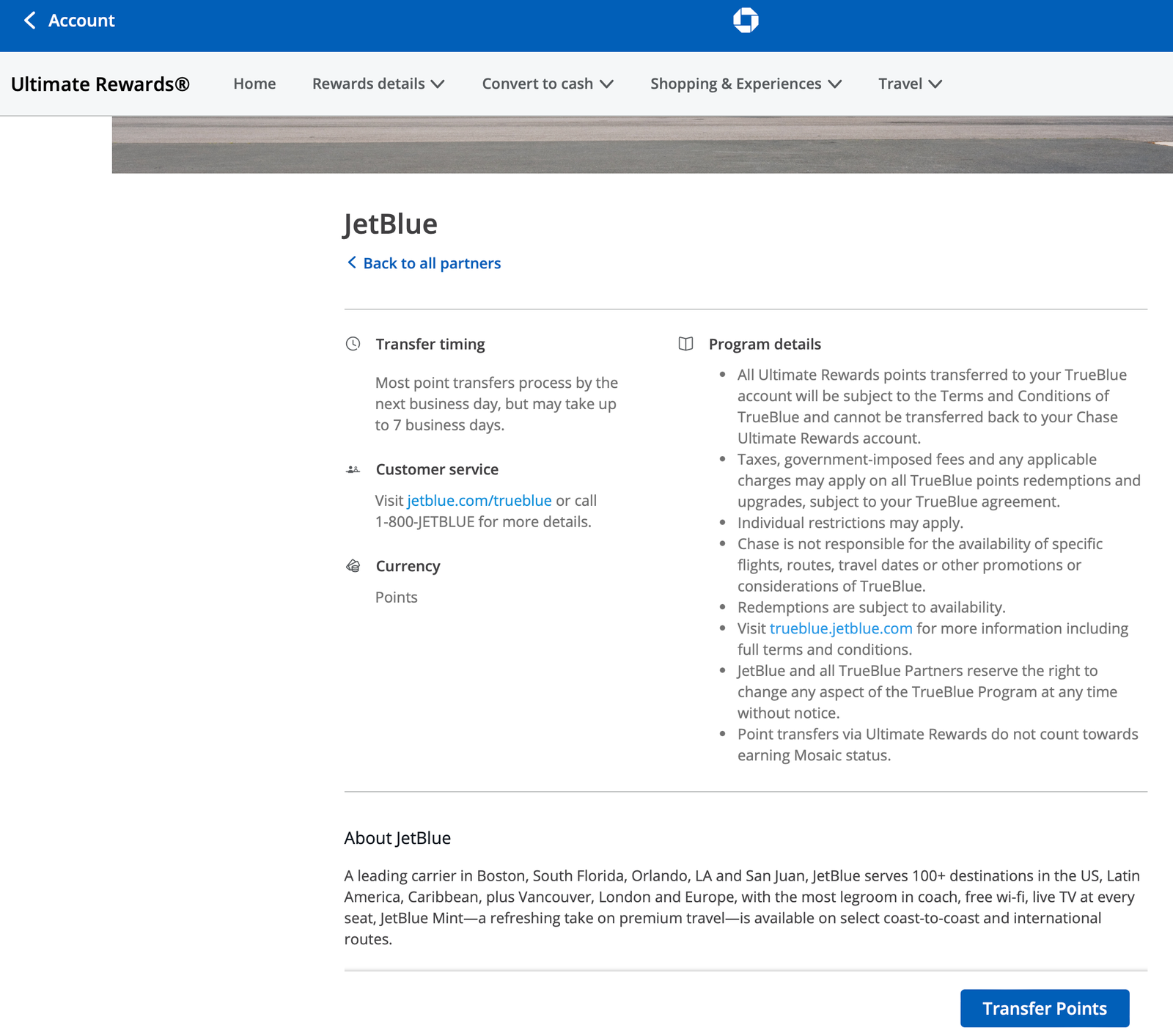
Task: Click chevron left of Back to all partners
Action: tap(352, 262)
